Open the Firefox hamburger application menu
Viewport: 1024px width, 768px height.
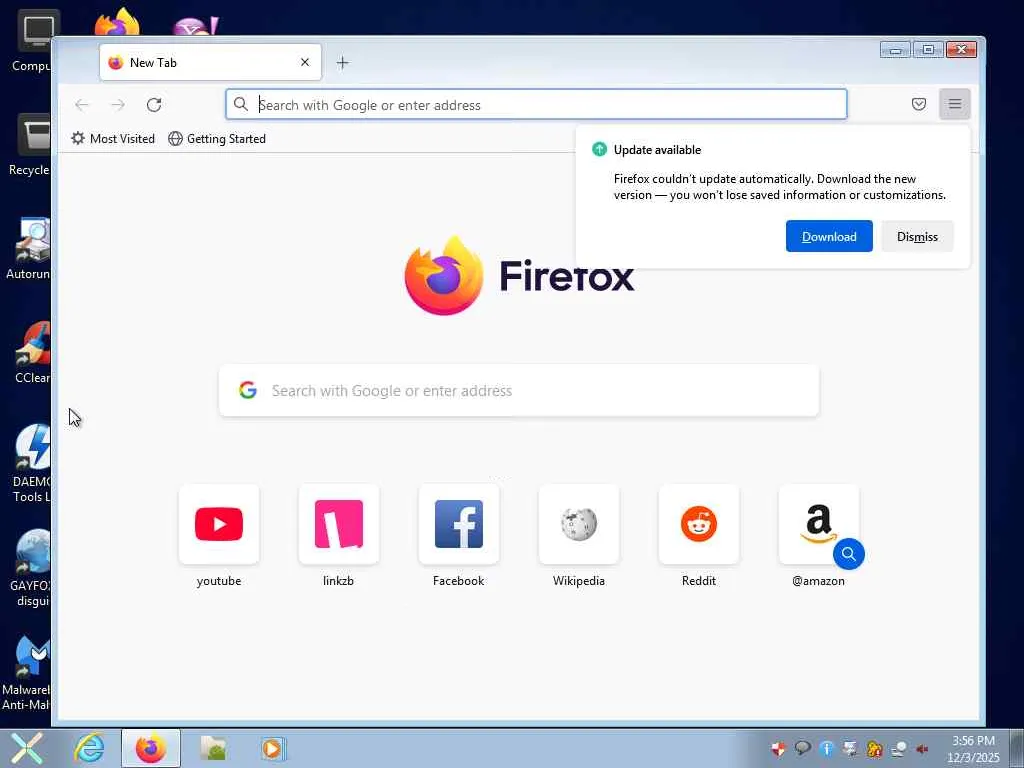coord(955,104)
